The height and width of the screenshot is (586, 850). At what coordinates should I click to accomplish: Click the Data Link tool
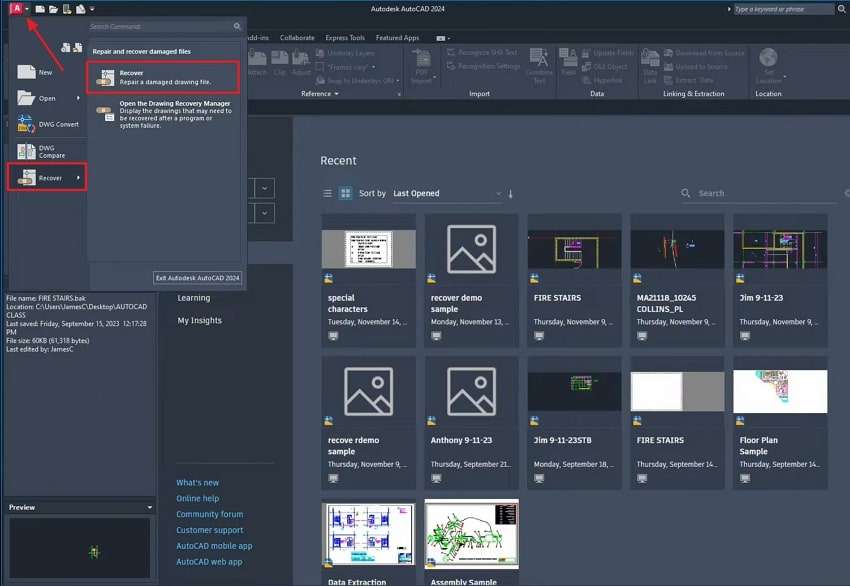click(x=650, y=66)
